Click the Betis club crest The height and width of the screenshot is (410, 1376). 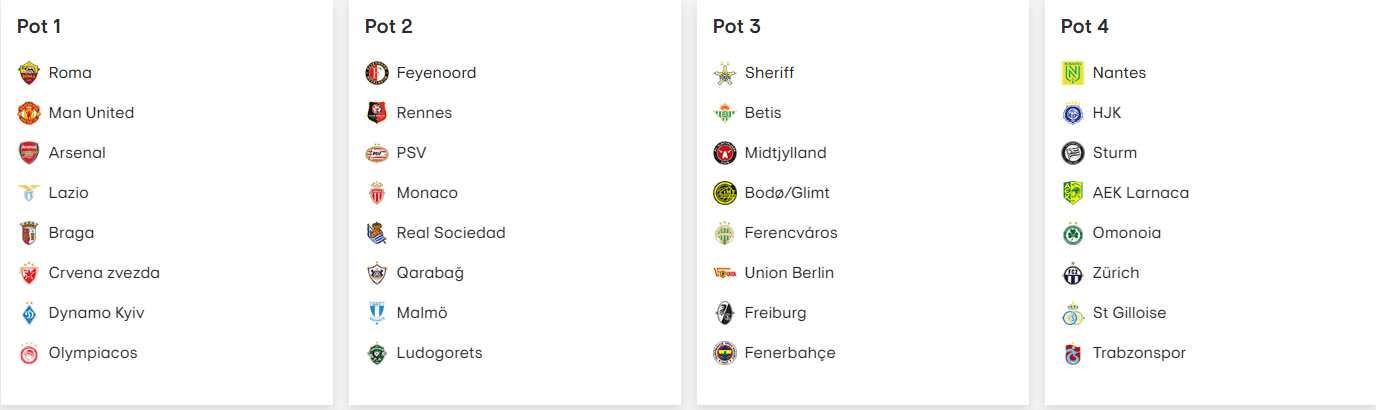[724, 113]
